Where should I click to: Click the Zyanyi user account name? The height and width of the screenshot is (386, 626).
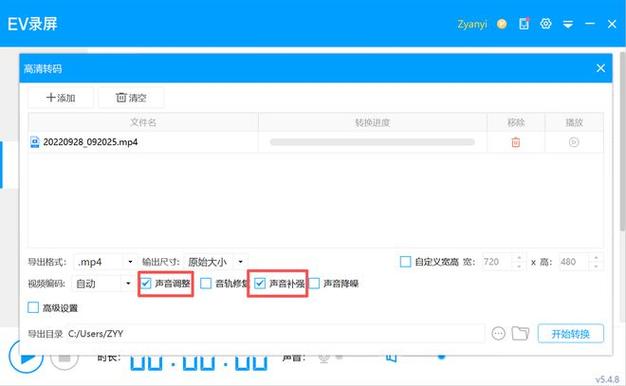click(x=472, y=24)
